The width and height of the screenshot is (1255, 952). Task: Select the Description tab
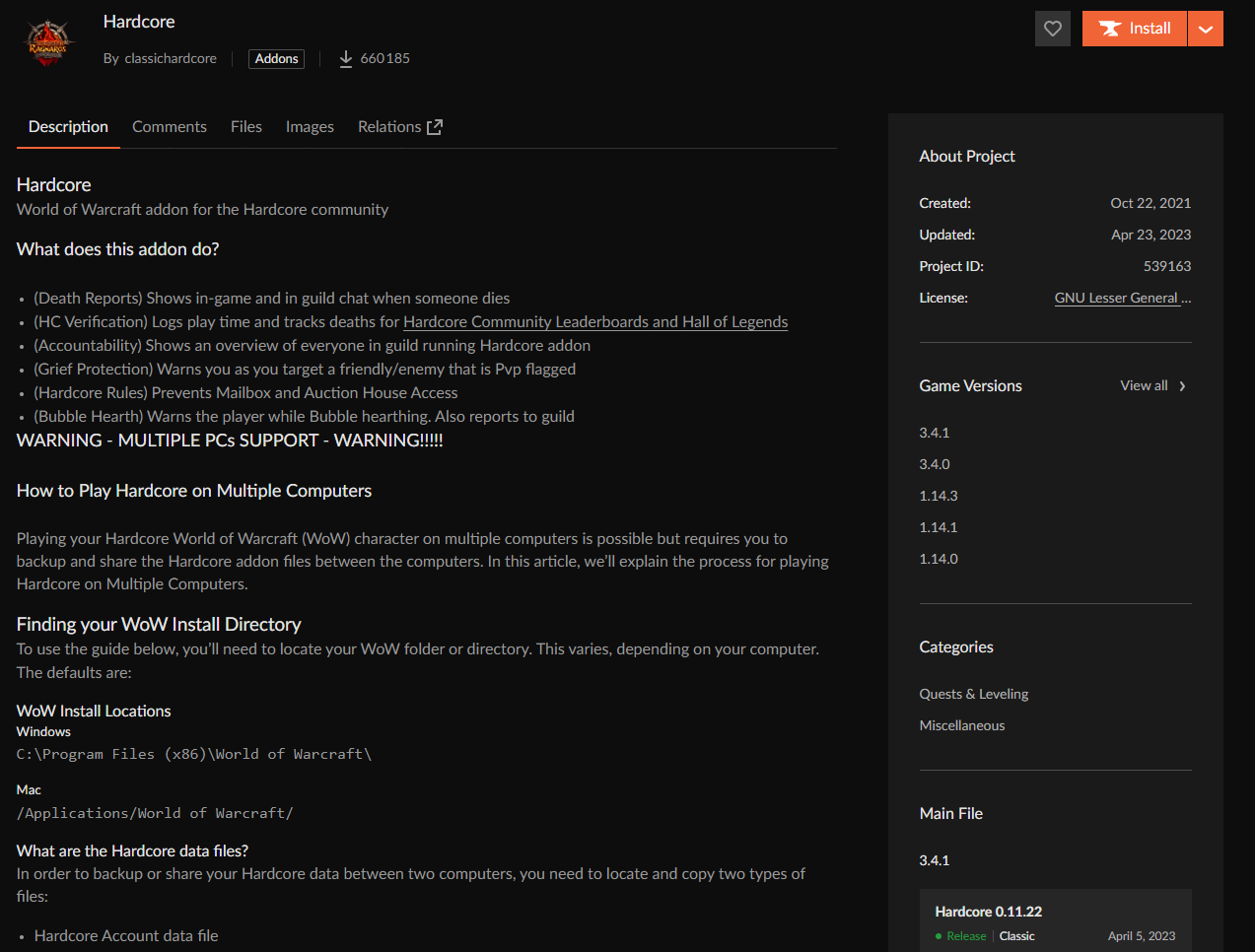click(x=68, y=127)
